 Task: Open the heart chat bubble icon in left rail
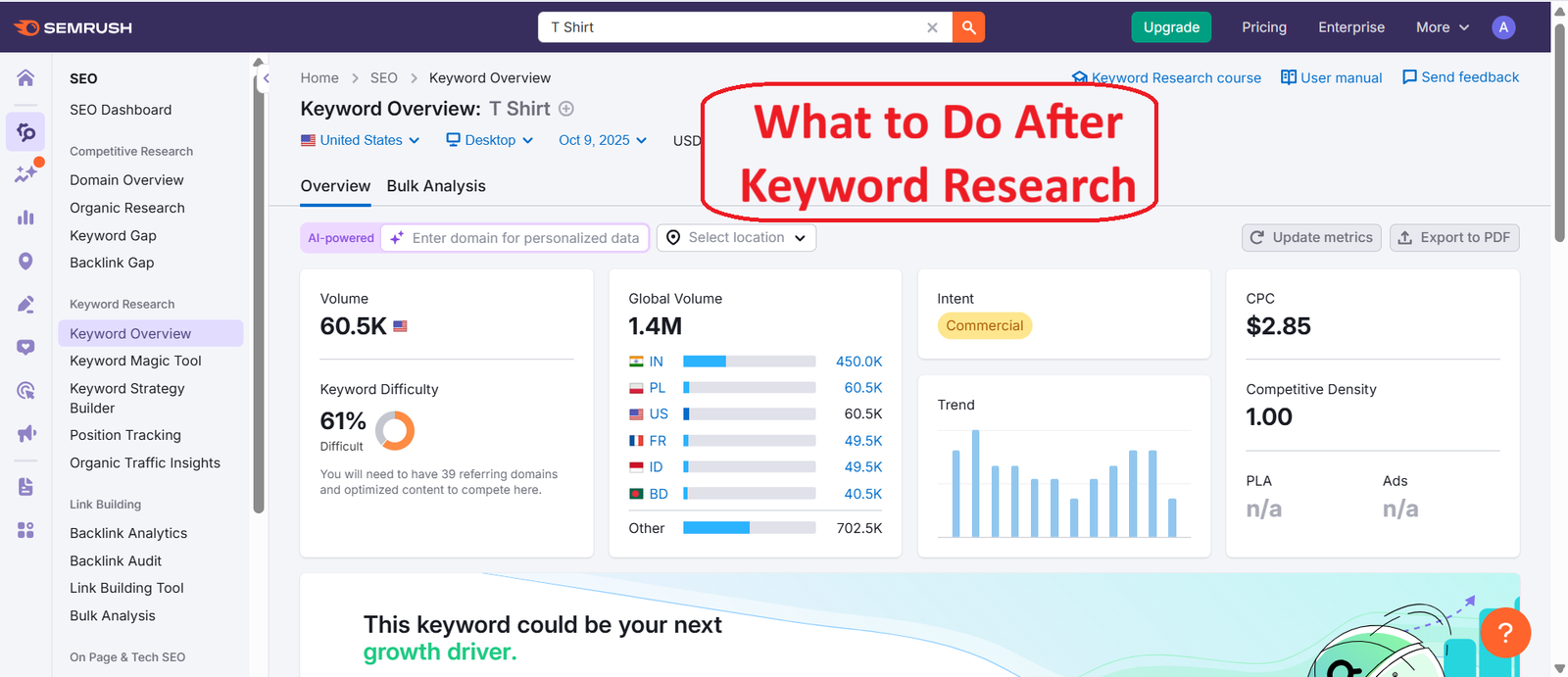tap(25, 347)
